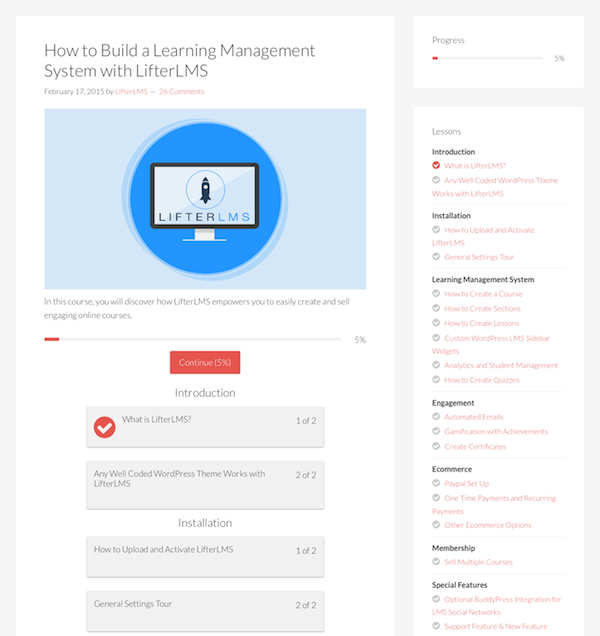Click the February 17, 2015 date text
This screenshot has width=600, height=636.
[74, 92]
